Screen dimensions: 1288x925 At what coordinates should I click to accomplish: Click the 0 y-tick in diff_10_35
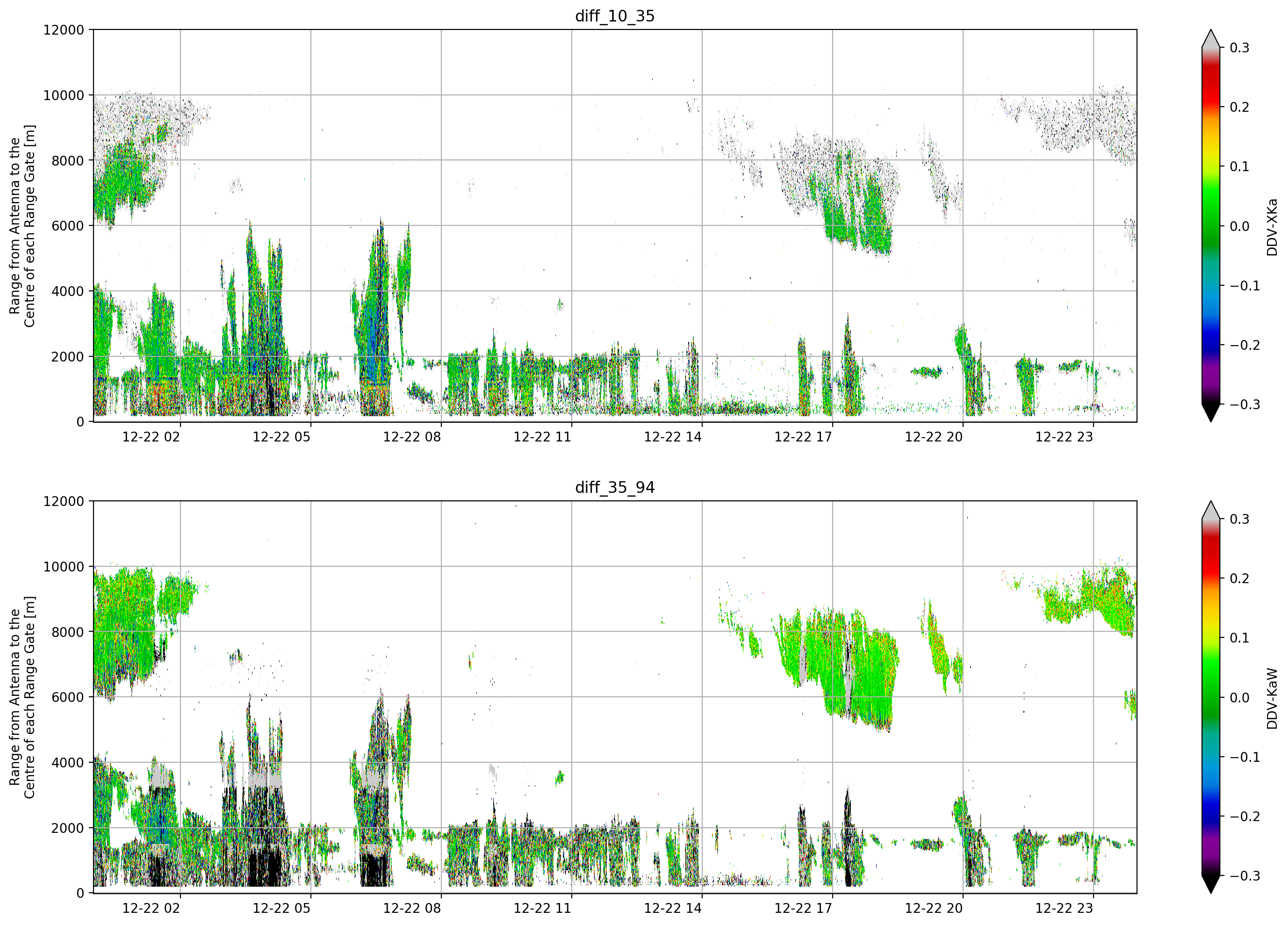(80, 422)
